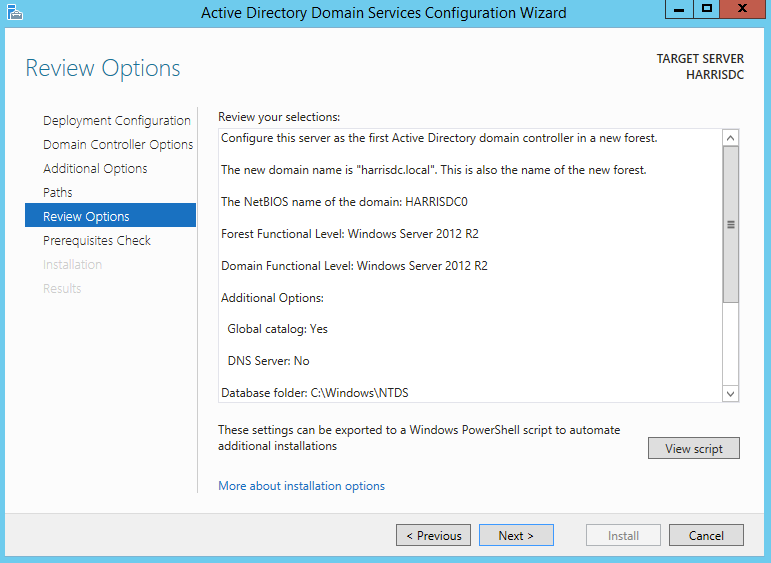Click the scroll down arrow of selections list

730,394
